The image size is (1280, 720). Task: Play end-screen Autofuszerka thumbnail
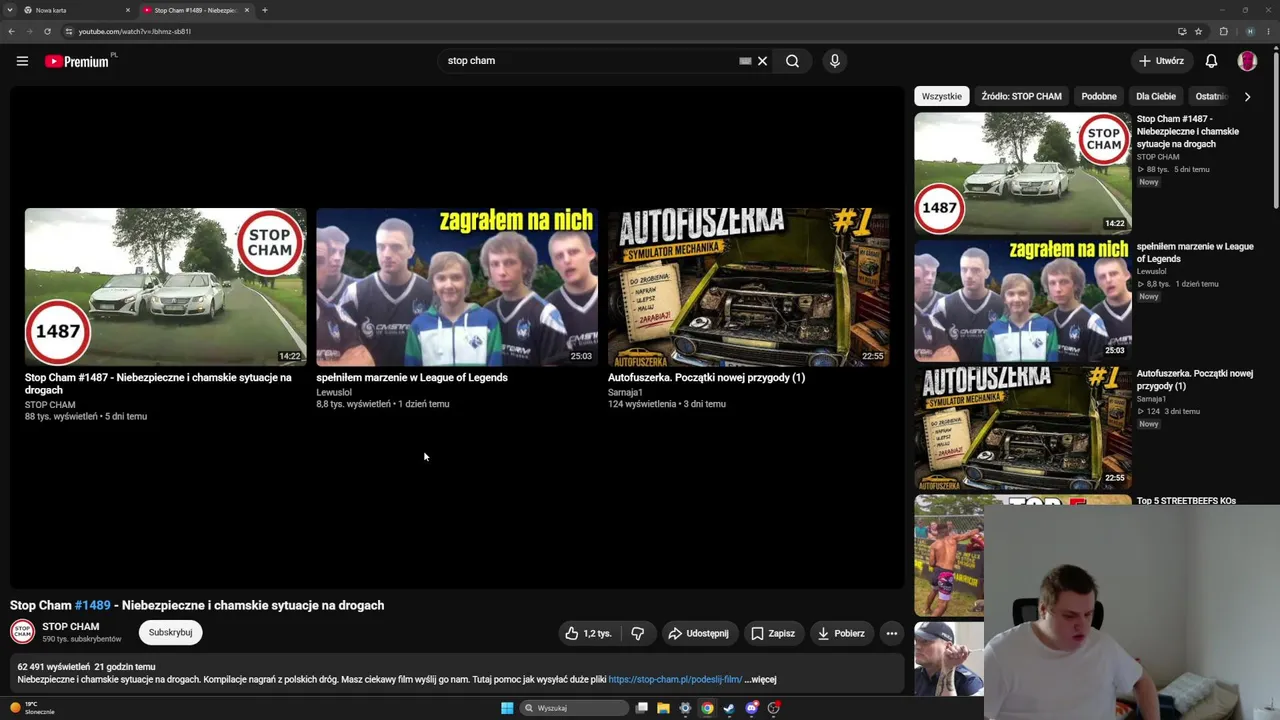(749, 287)
